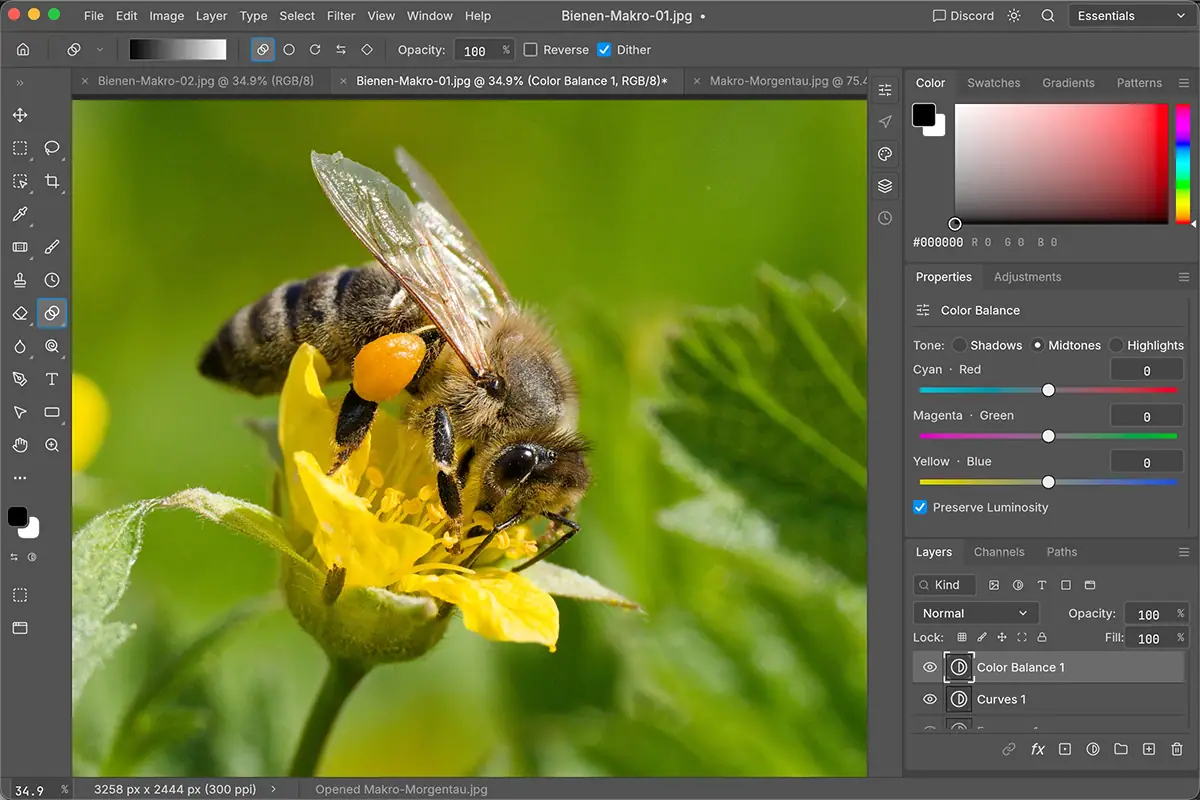Open the Color panel menu

tap(1184, 83)
